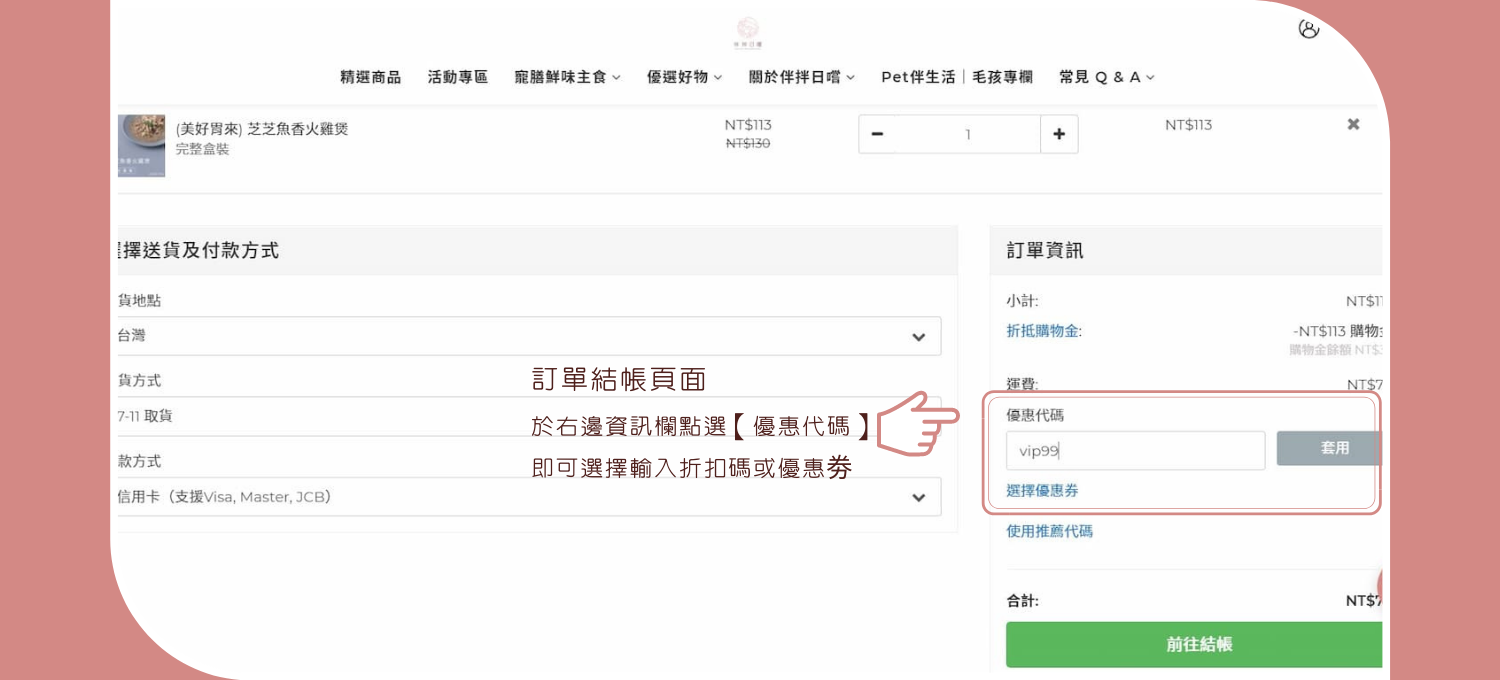Open 活動專區 menu item

tap(458, 77)
